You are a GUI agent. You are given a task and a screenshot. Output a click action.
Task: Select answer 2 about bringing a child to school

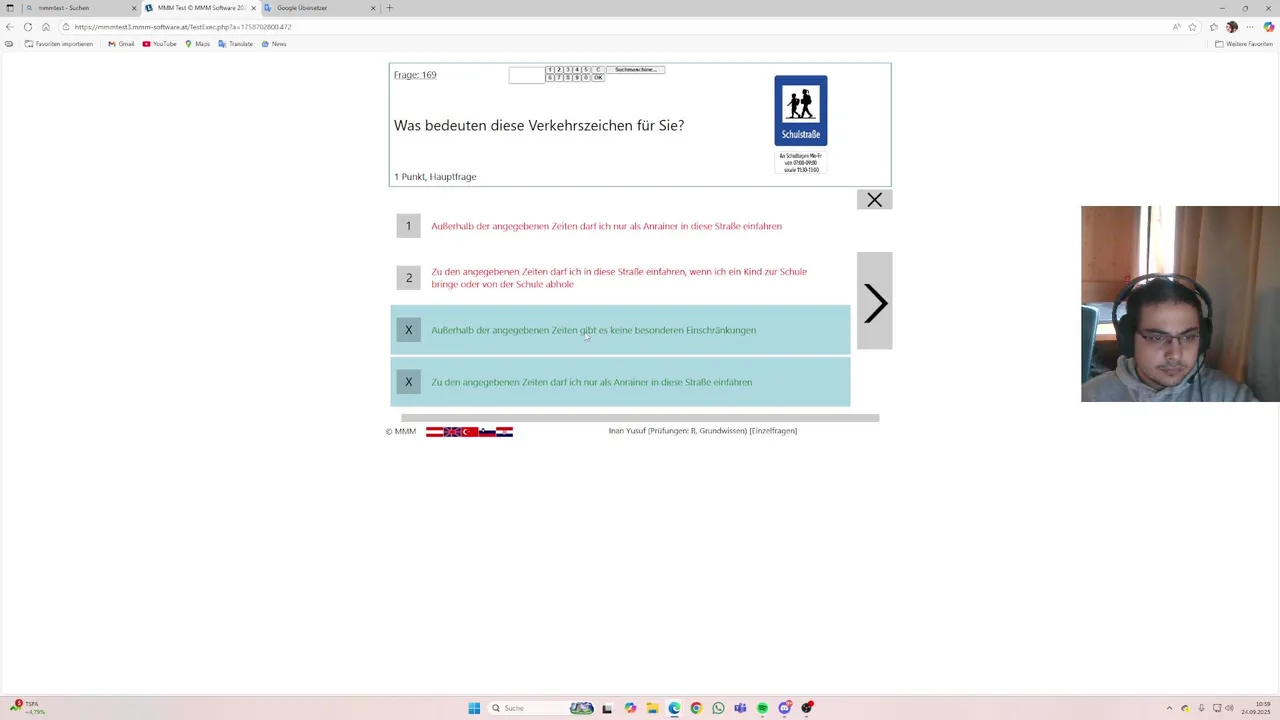(x=620, y=278)
